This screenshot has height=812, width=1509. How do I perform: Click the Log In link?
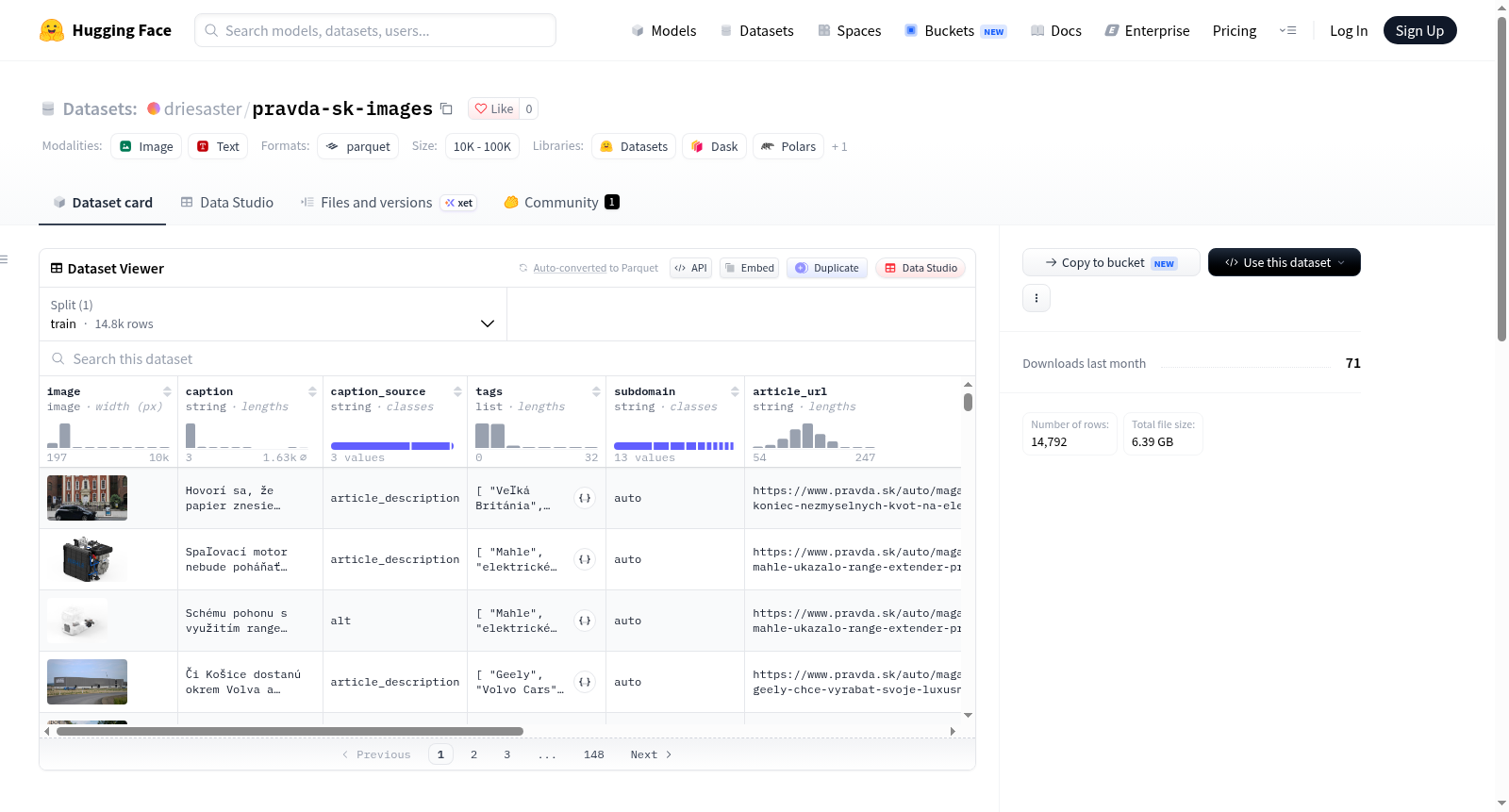pos(1349,31)
